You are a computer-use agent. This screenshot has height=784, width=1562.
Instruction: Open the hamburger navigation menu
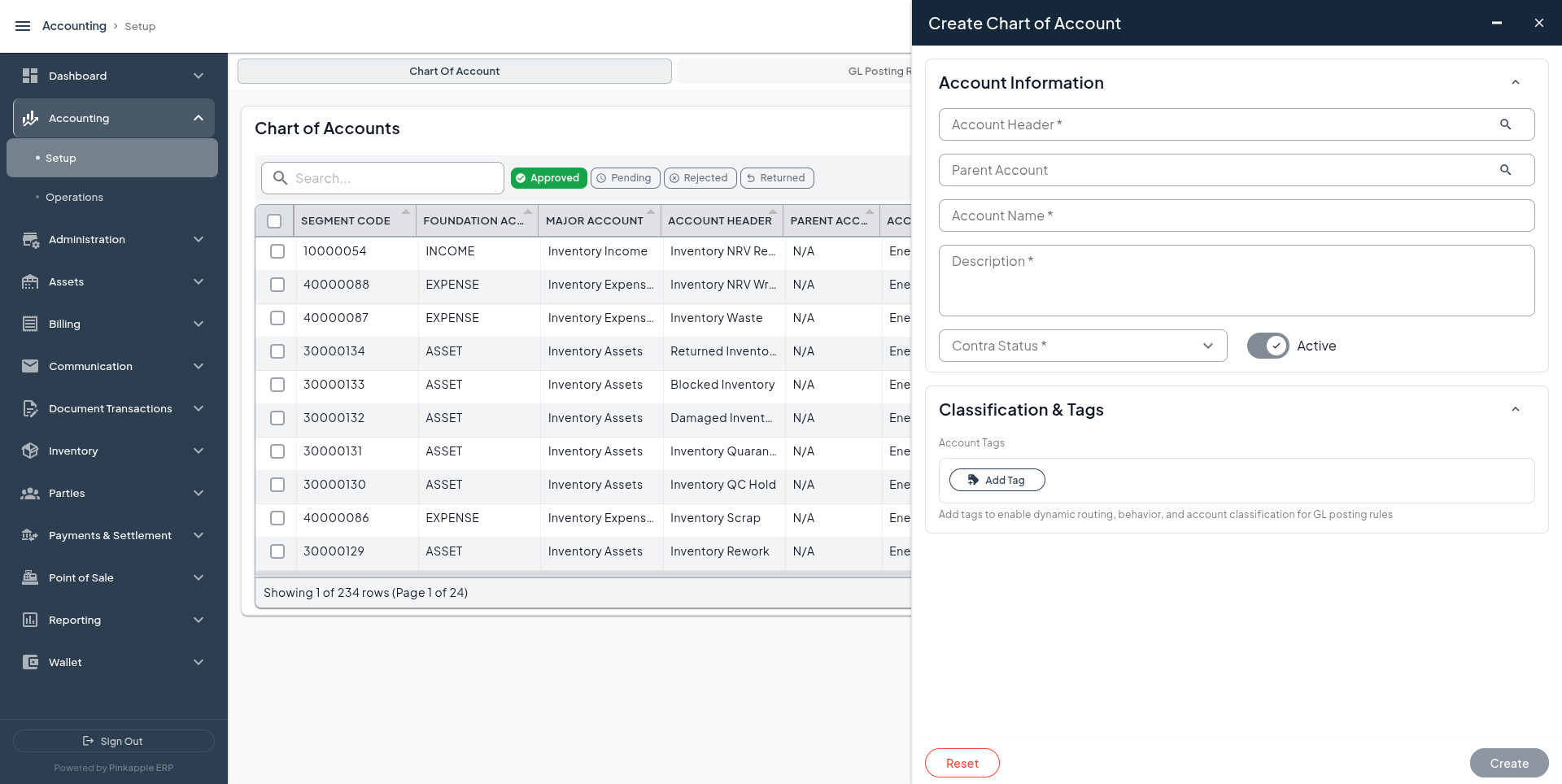click(23, 26)
